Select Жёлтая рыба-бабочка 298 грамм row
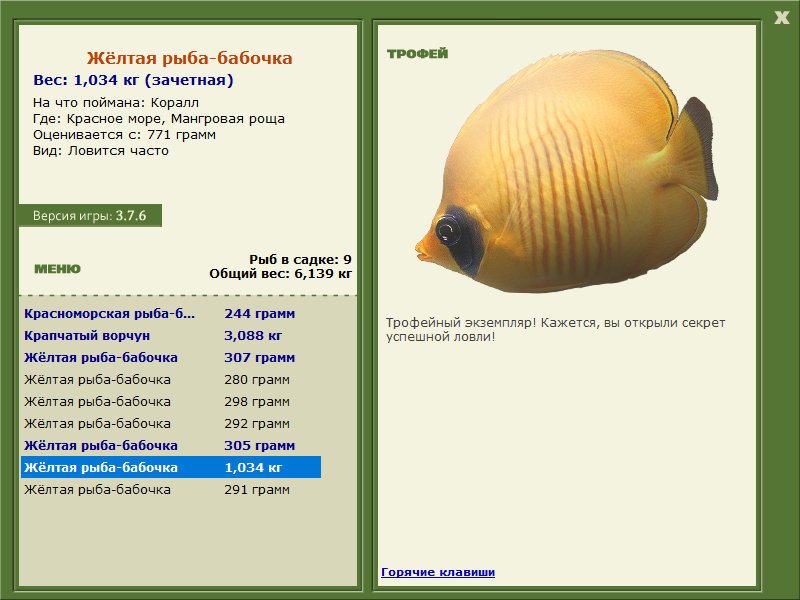This screenshot has height=600, width=800. point(171,402)
